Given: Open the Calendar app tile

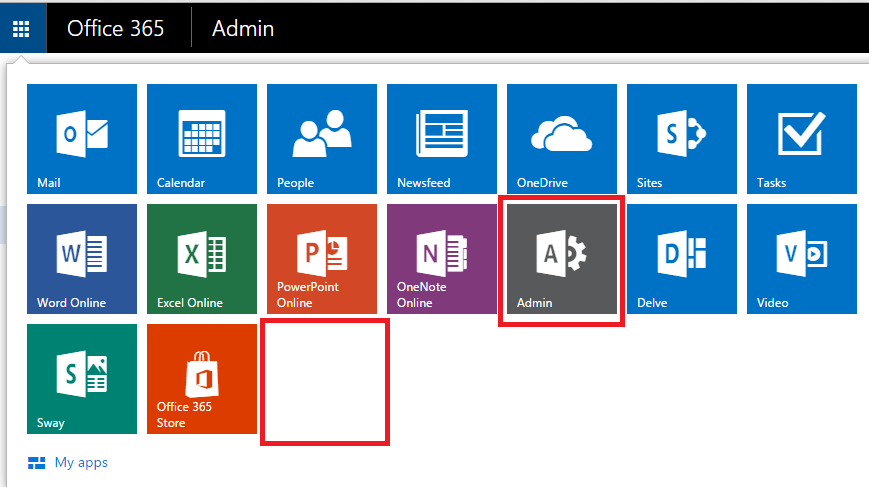Looking at the screenshot, I should [x=202, y=139].
